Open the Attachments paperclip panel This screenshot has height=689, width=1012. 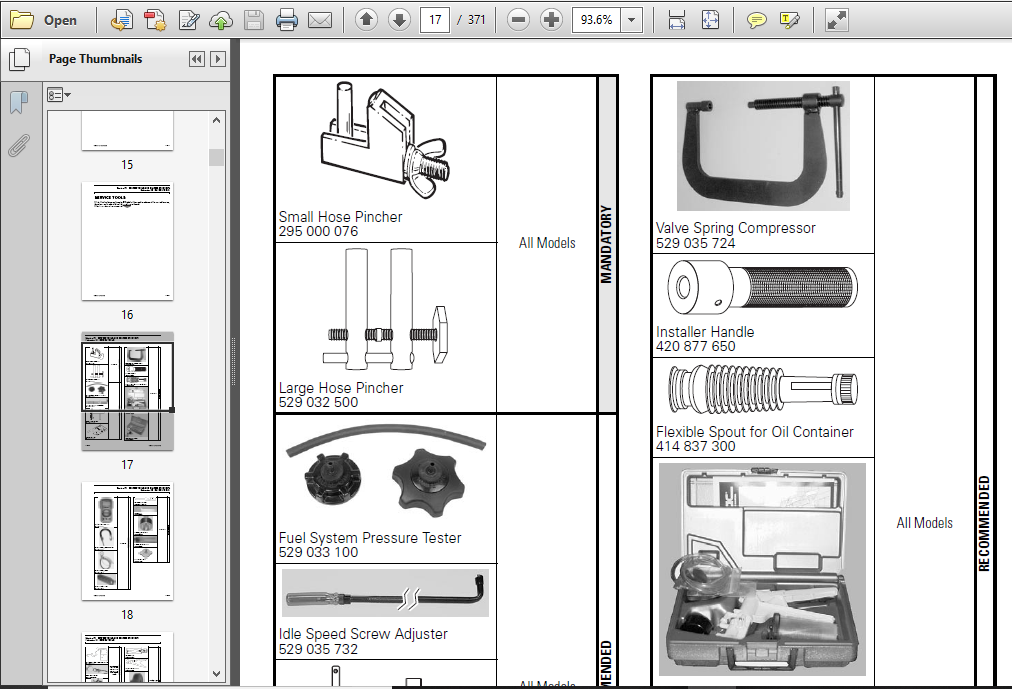point(19,146)
